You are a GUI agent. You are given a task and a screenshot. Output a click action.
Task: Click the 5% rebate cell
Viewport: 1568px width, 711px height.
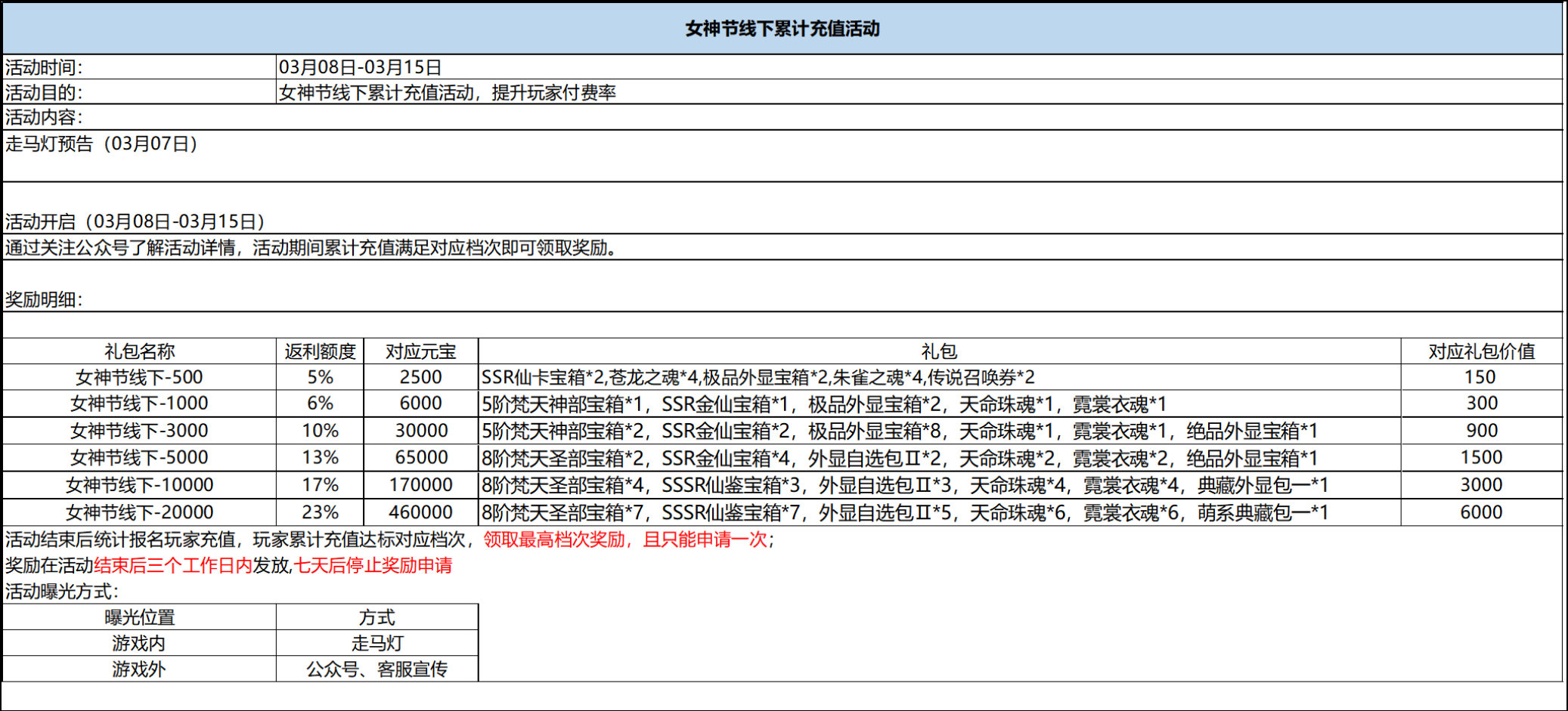point(321,377)
